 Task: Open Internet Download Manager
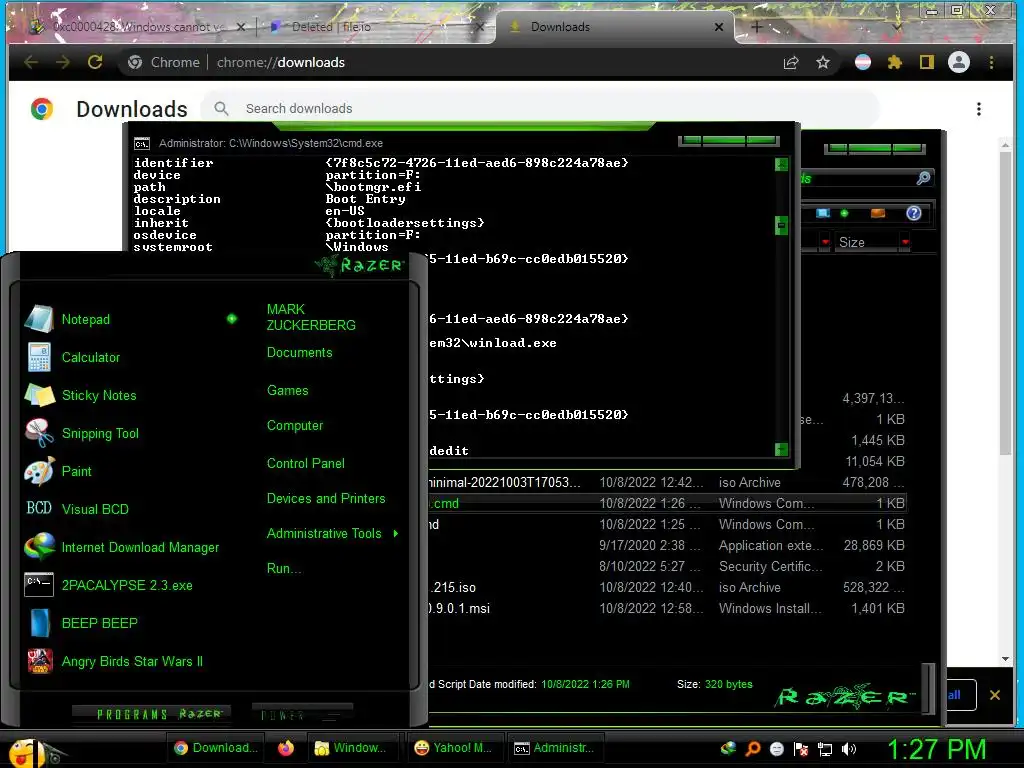[140, 547]
